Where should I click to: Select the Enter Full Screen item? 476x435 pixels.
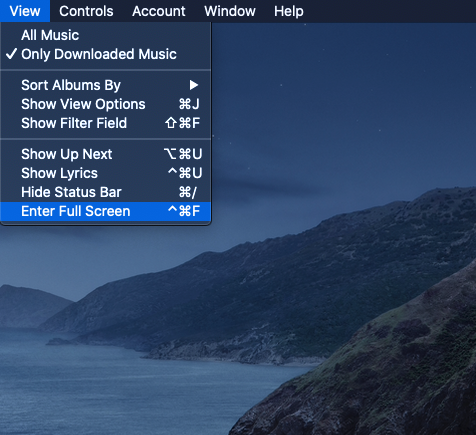pyautogui.click(x=106, y=211)
